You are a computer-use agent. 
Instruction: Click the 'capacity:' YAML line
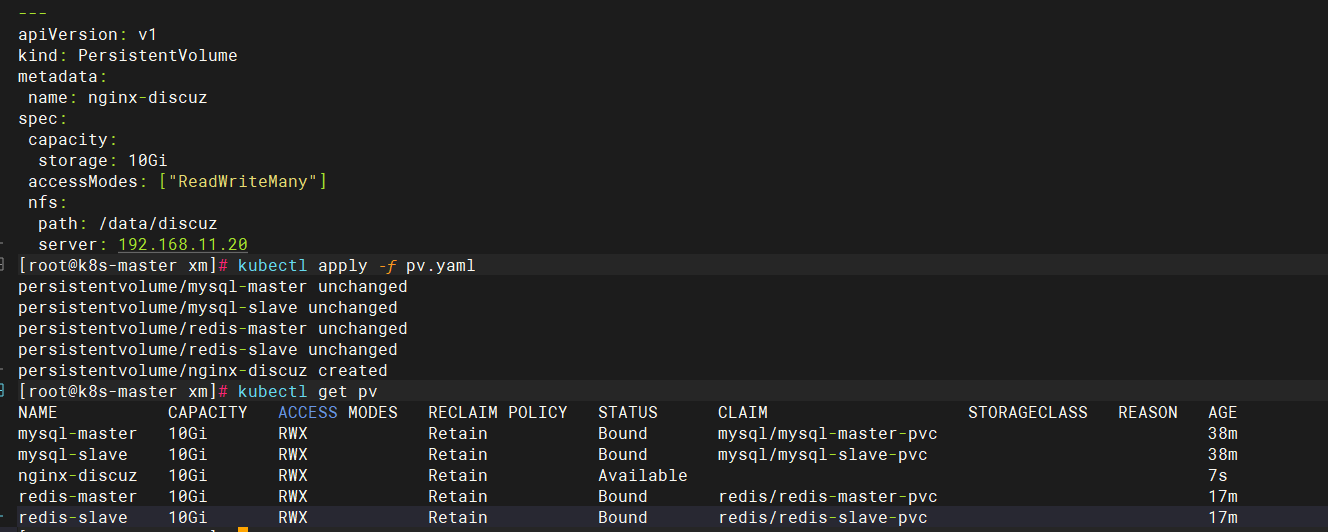pos(73,139)
